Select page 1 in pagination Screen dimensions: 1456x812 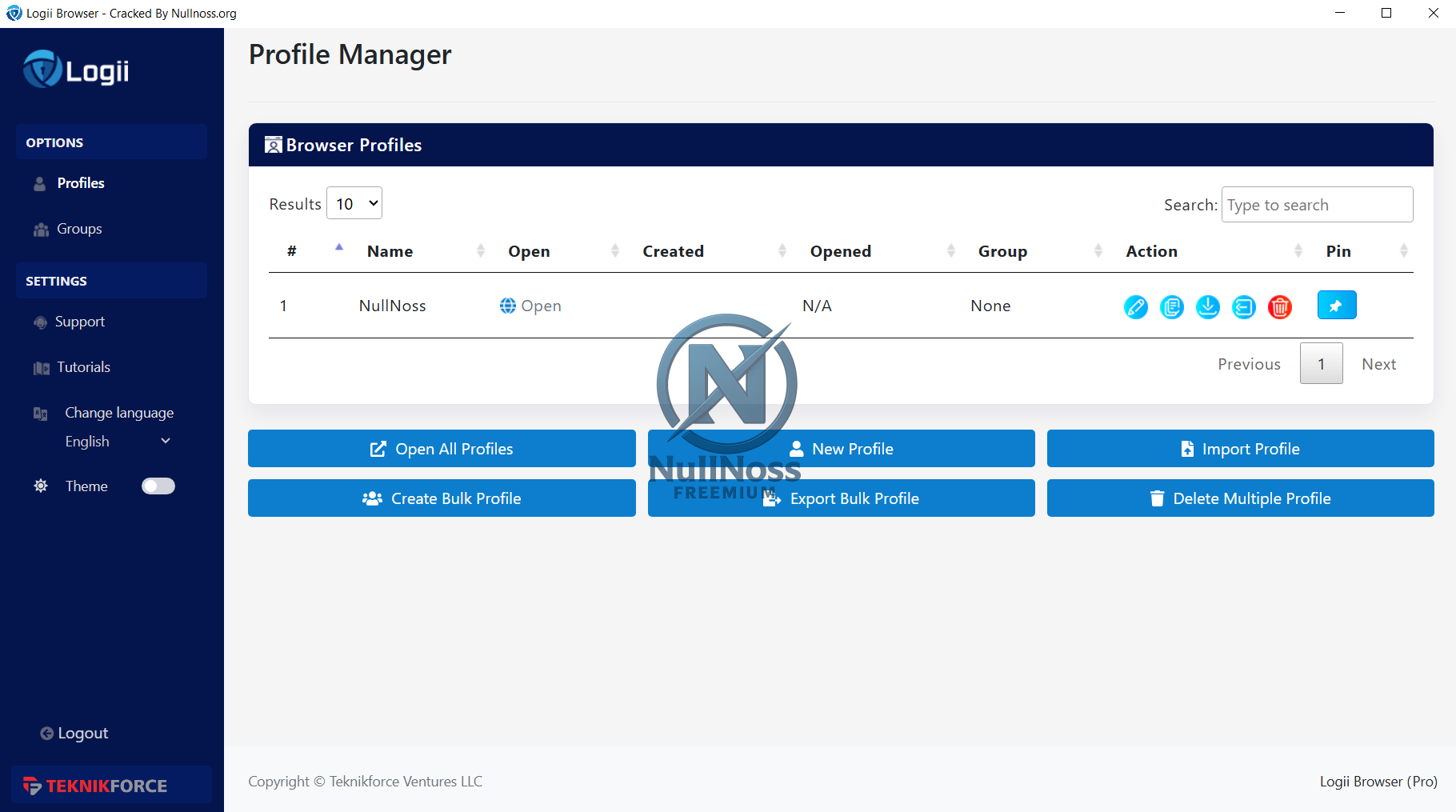tap(1321, 364)
